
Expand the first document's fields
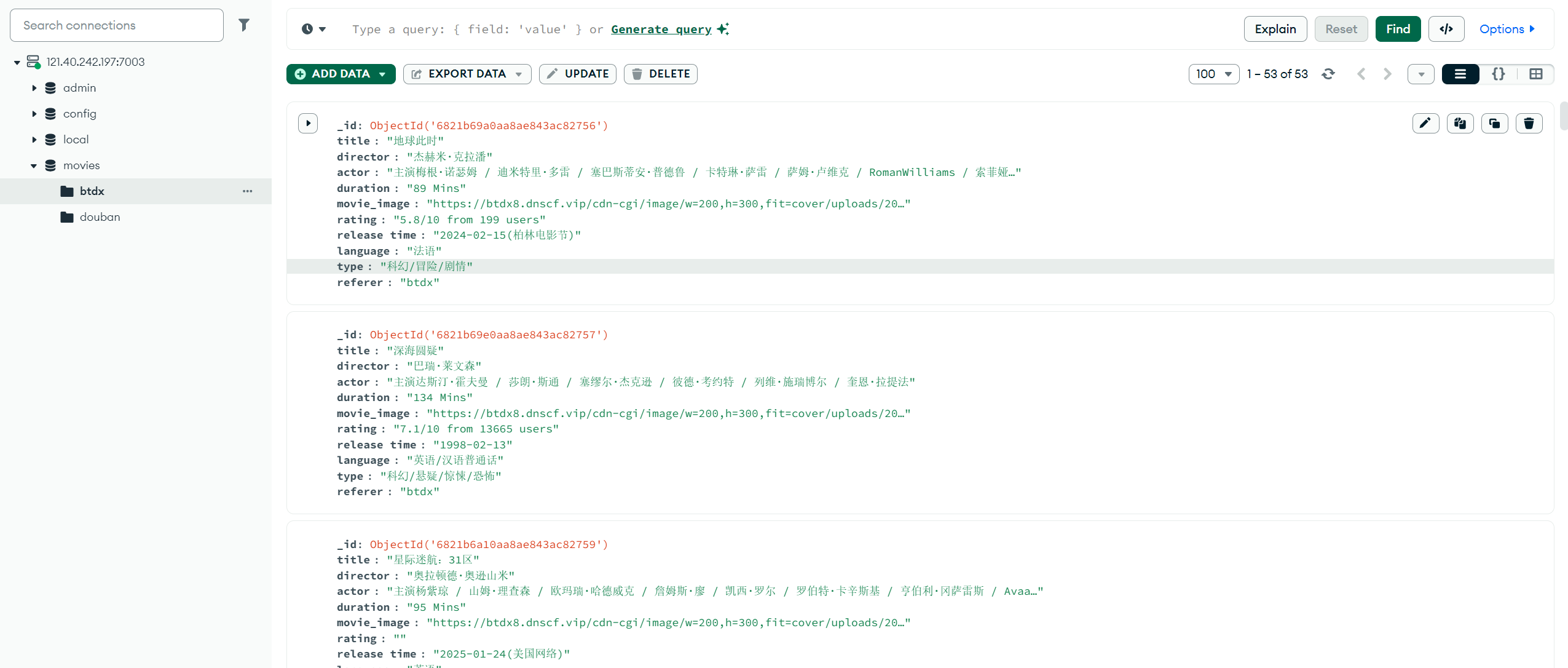[x=308, y=124]
